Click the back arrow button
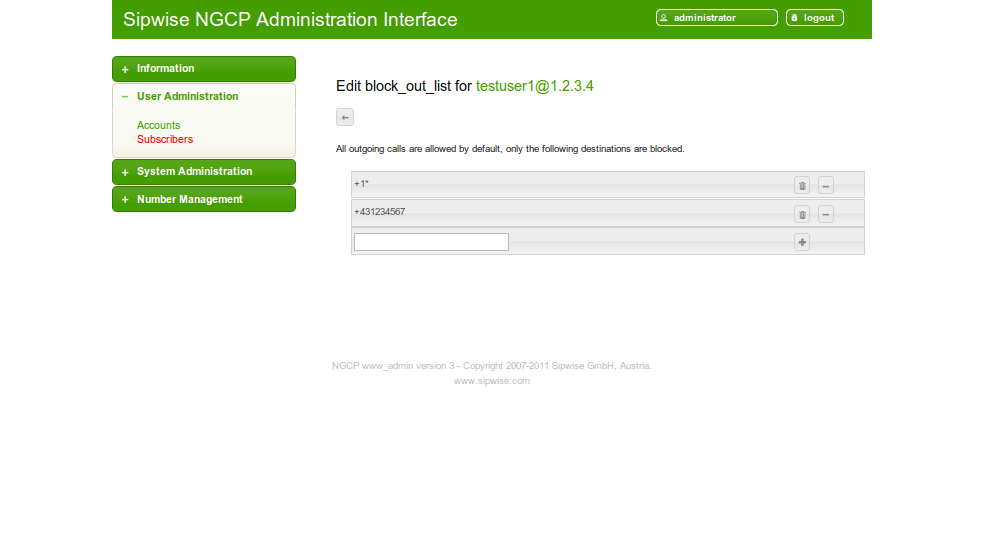This screenshot has width=984, height=557. click(x=345, y=117)
